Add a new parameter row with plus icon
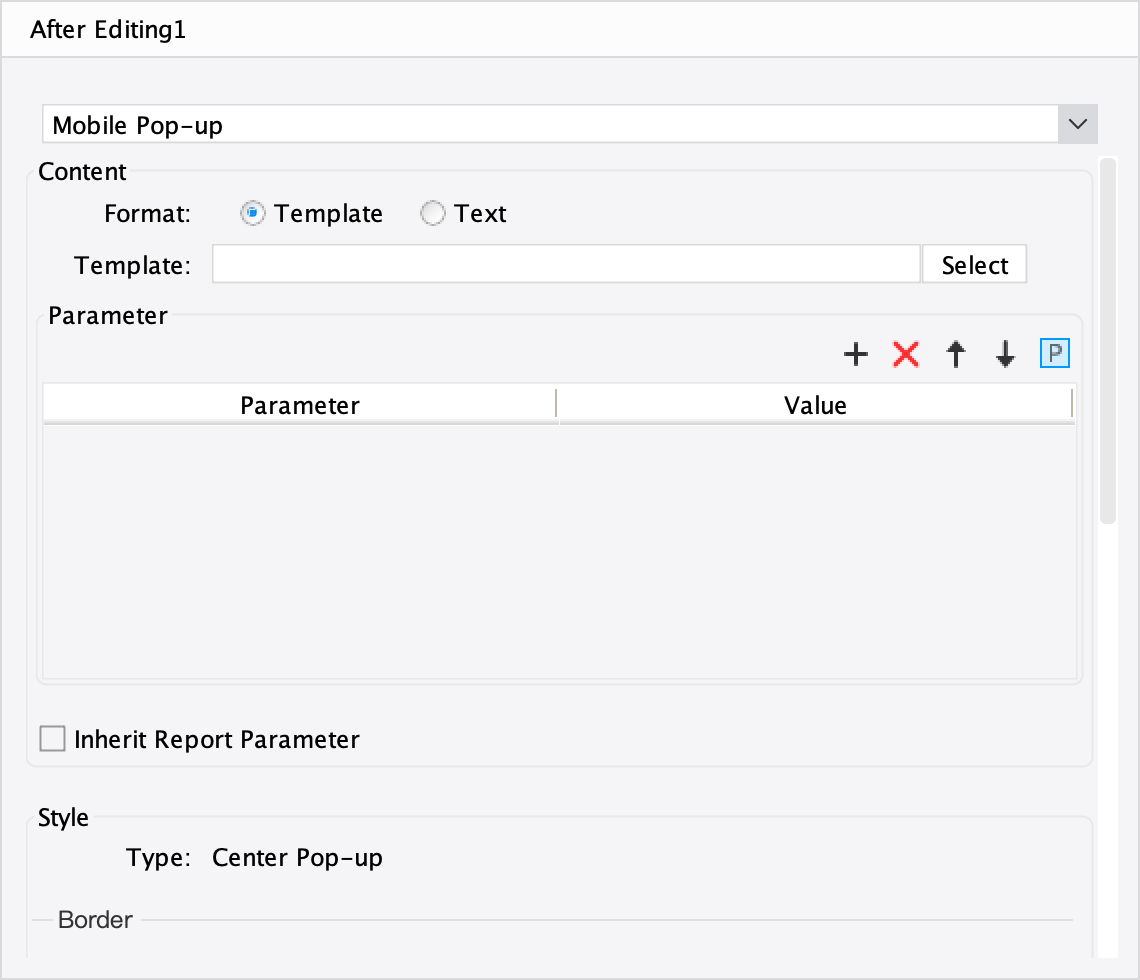This screenshot has width=1140, height=980. point(856,354)
